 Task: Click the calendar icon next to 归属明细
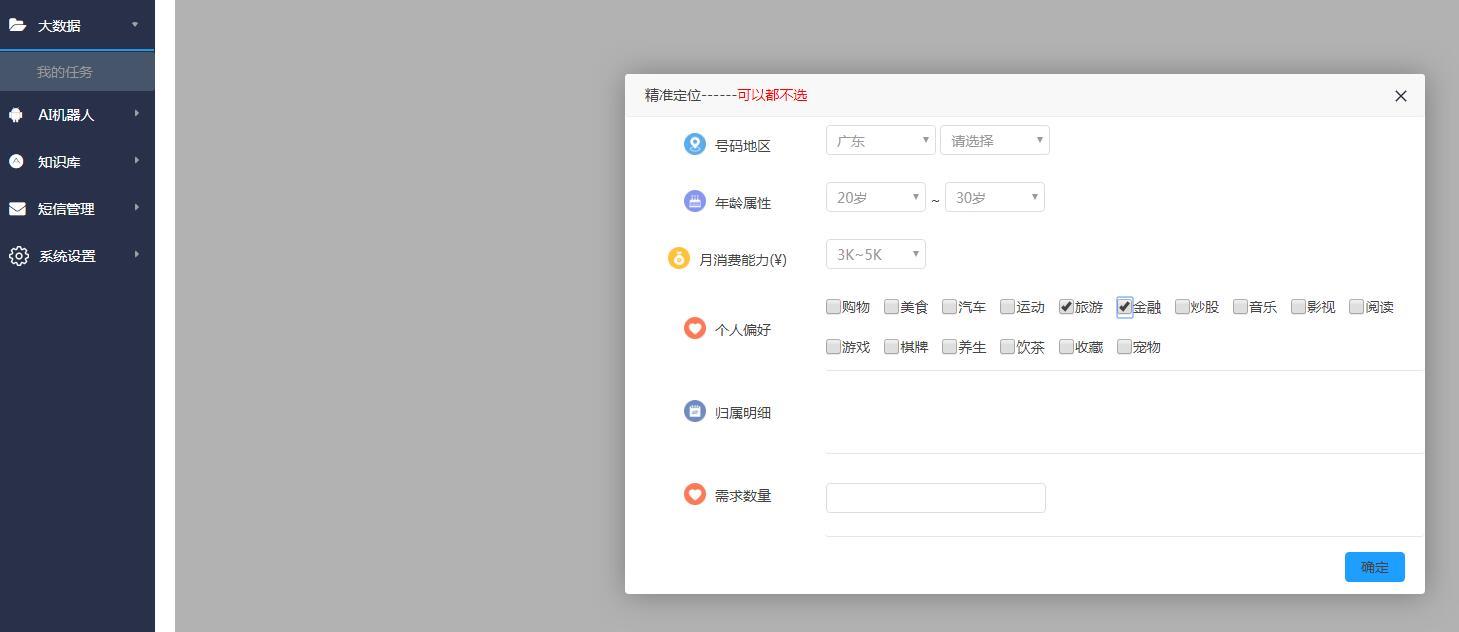(695, 410)
